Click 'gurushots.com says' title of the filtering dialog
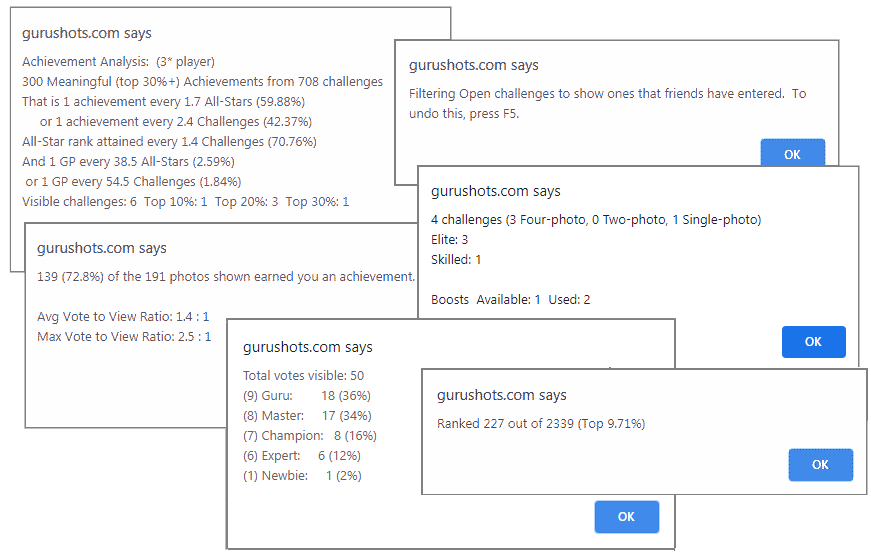The width and height of the screenshot is (871, 559). click(474, 65)
